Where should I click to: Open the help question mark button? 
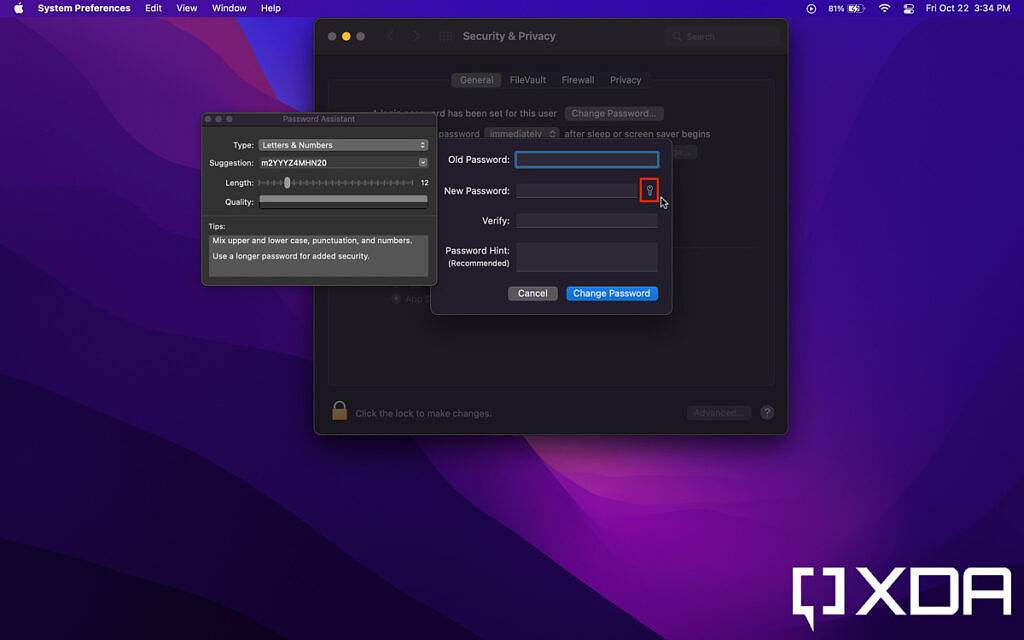pyautogui.click(x=767, y=413)
